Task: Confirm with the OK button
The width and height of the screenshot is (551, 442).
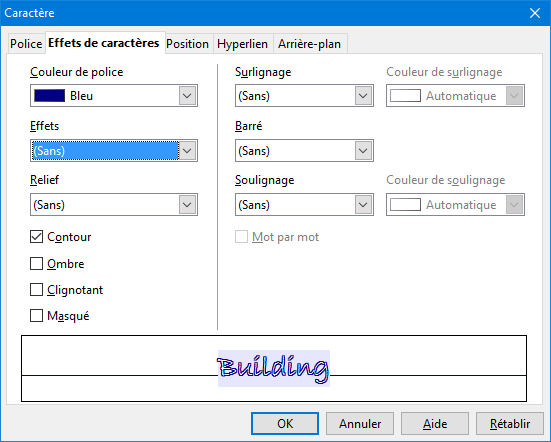Action: coord(285,423)
